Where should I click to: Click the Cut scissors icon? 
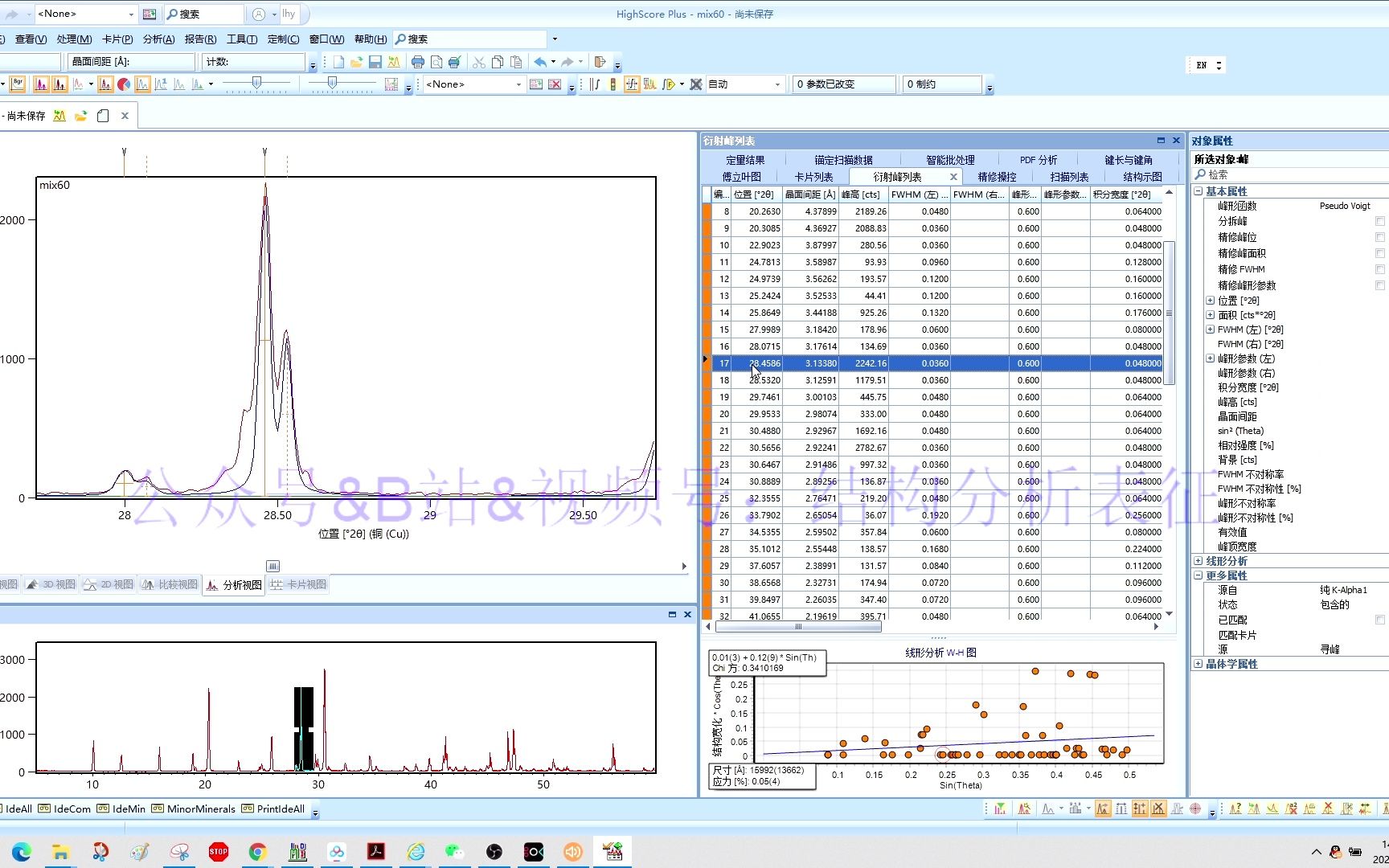[x=479, y=62]
